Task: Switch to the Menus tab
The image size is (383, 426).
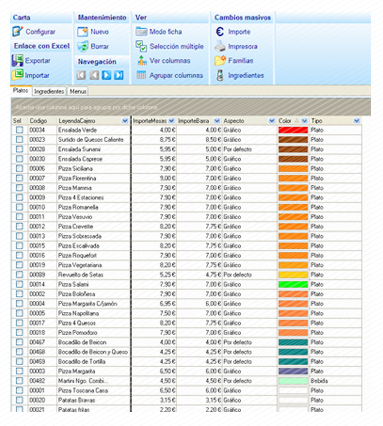Action: [x=78, y=91]
